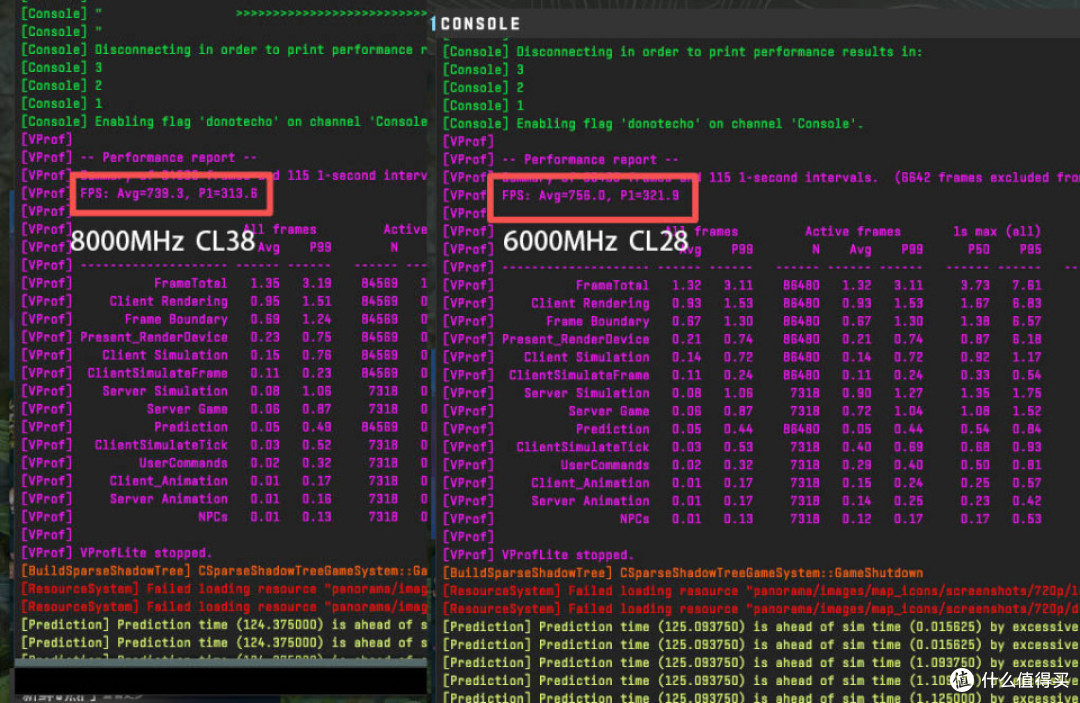This screenshot has height=703, width=1080.
Task: Select Present_RenderDevice row with Avg 0.23
Action: pyautogui.click(x=225, y=337)
